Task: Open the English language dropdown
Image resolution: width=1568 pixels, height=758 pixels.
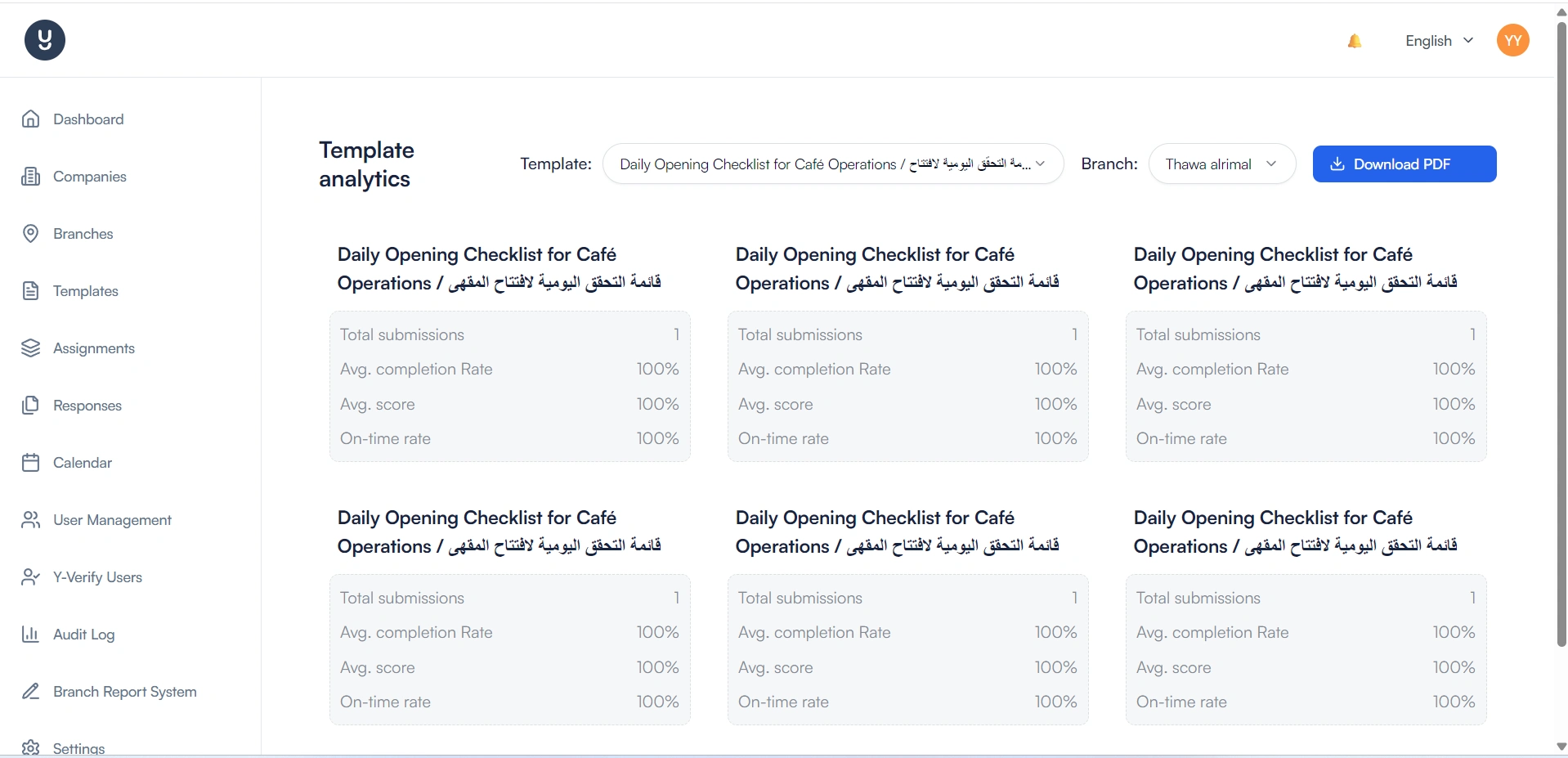Action: (1439, 41)
